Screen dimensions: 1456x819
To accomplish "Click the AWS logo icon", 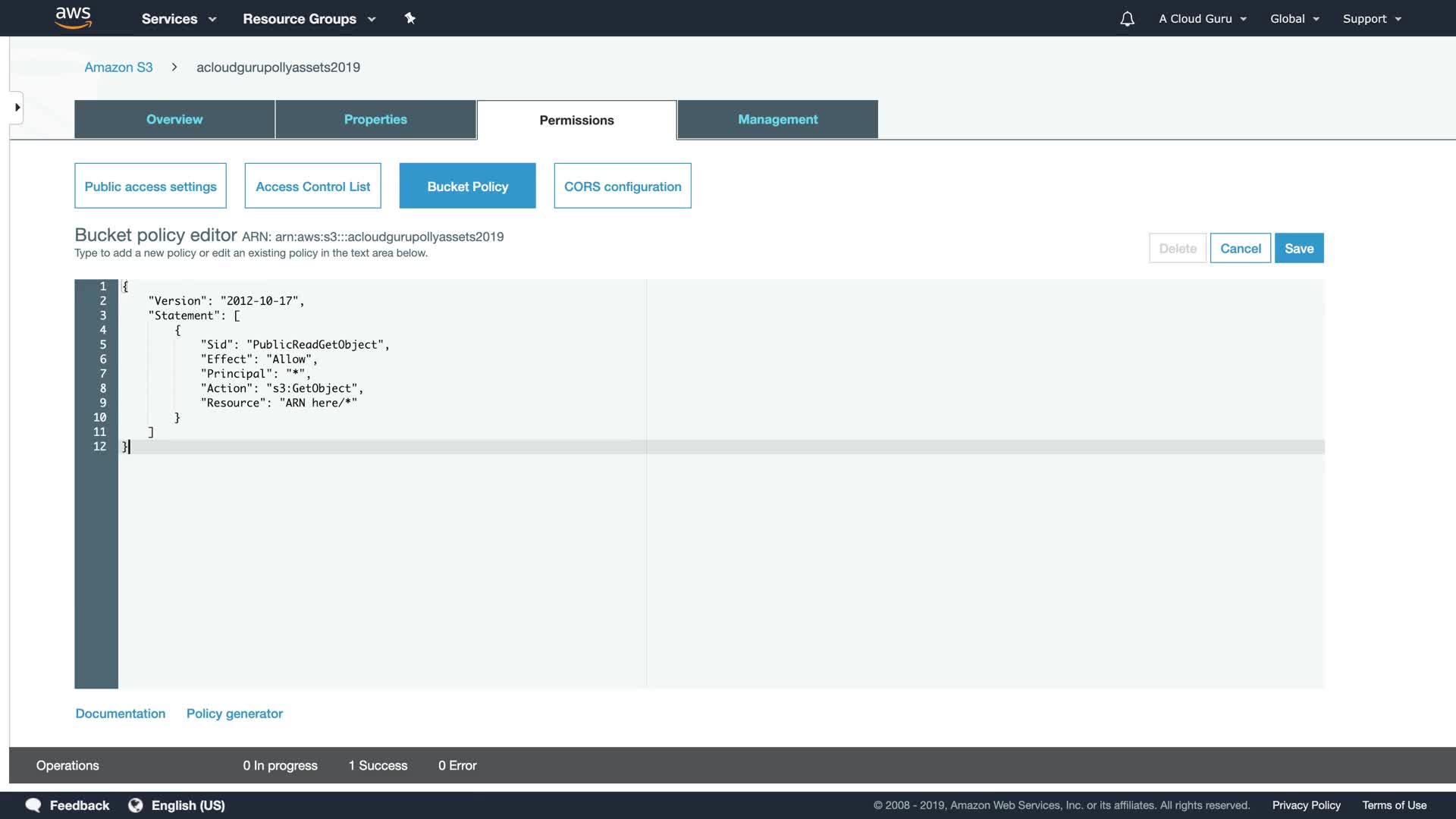I will click(x=73, y=17).
